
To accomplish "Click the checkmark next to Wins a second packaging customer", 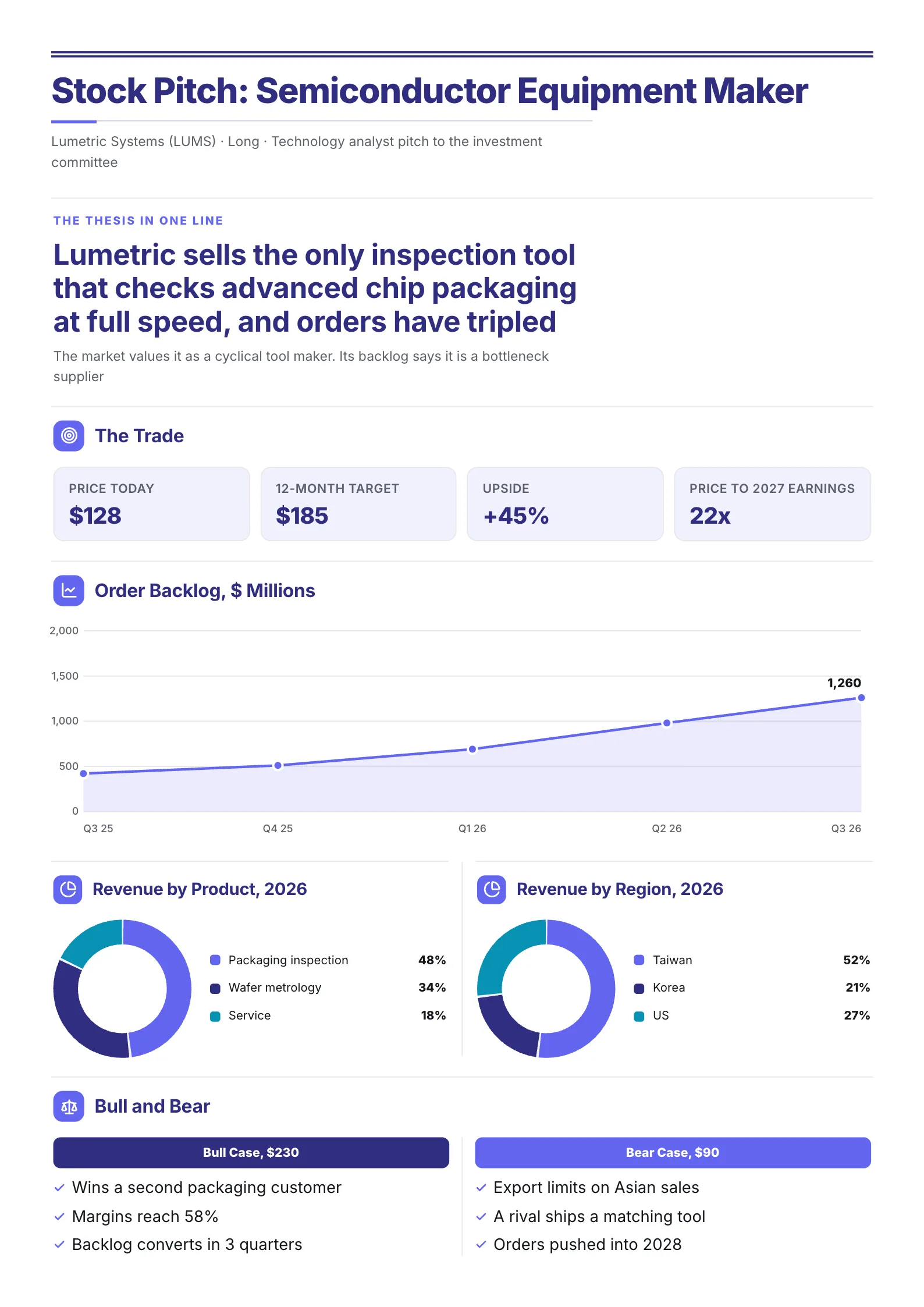I will coord(59,1188).
